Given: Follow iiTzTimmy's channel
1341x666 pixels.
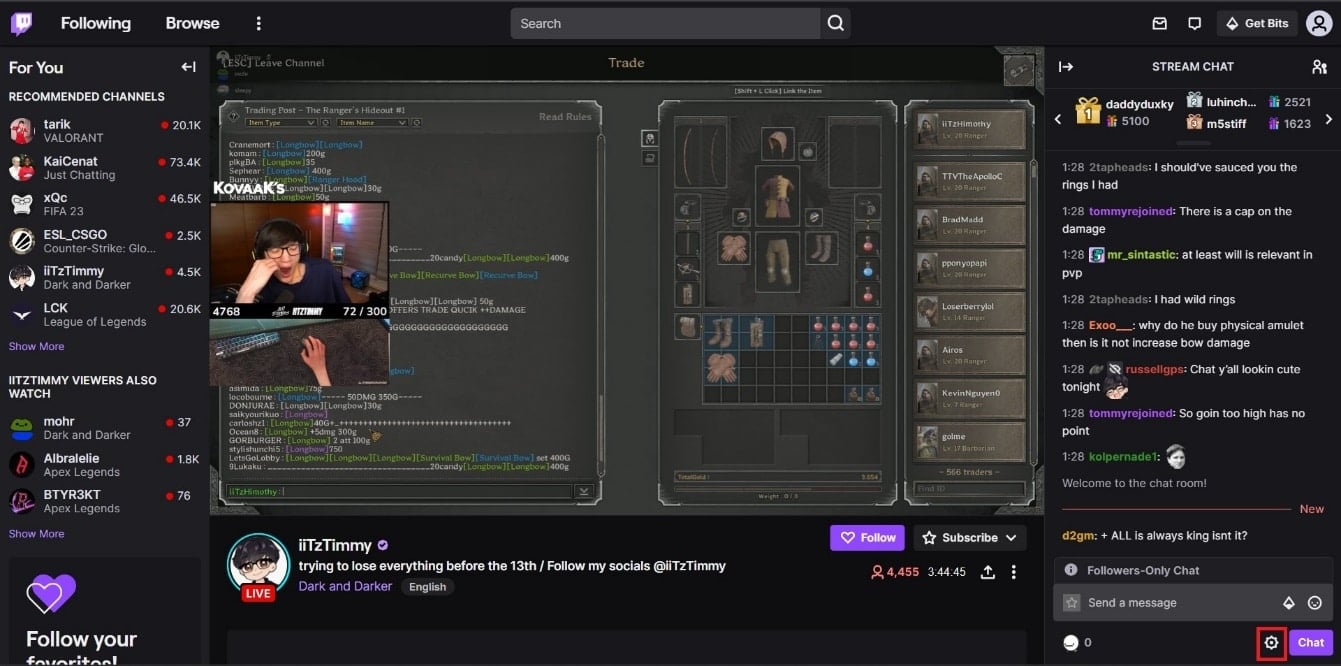Looking at the screenshot, I should click(866, 537).
